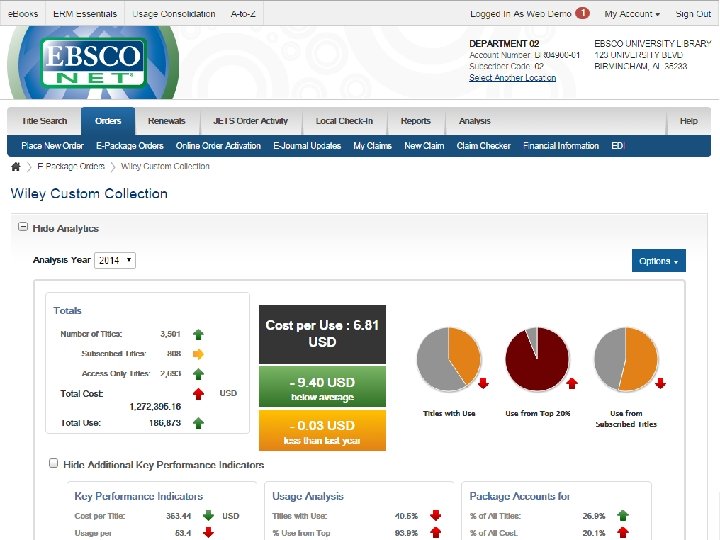Open the Options dropdown button
This screenshot has width=720, height=540.
tap(658, 261)
